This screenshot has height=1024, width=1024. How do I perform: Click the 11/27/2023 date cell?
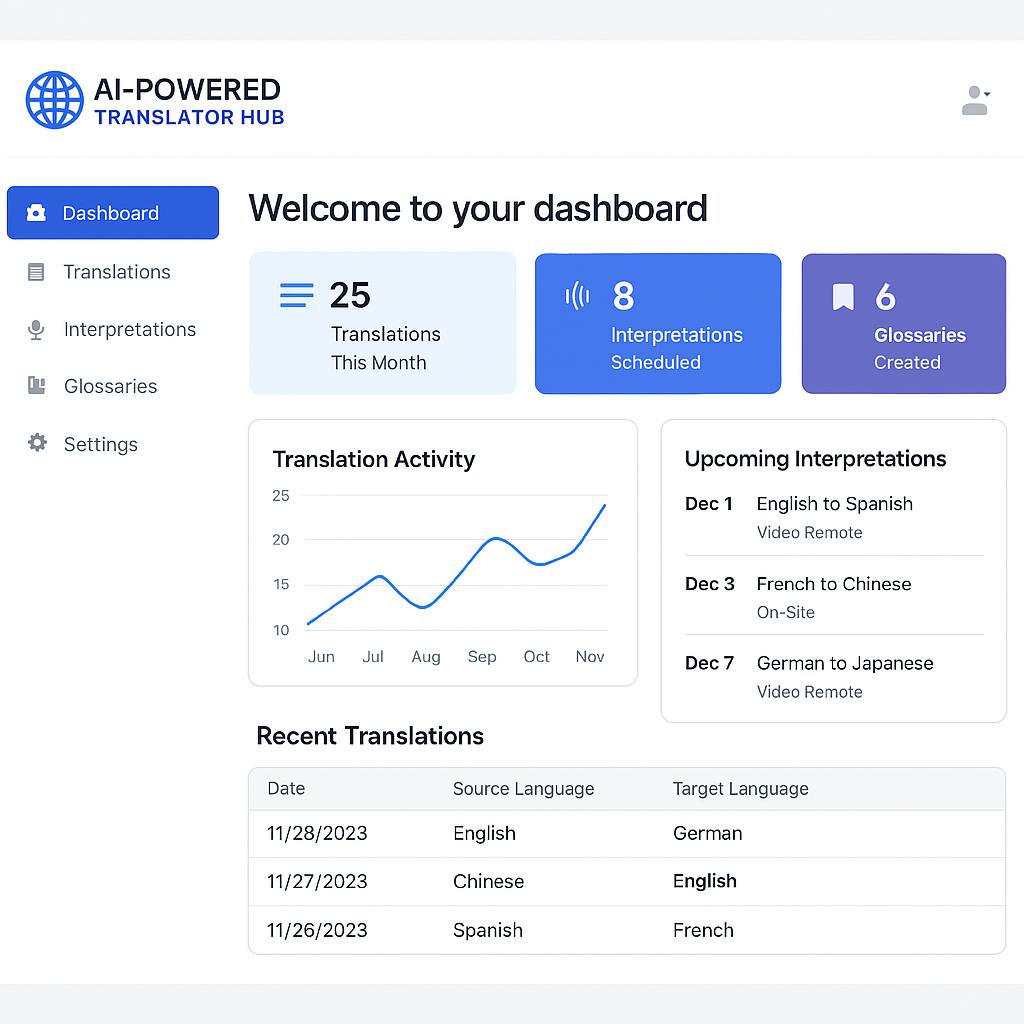[317, 882]
